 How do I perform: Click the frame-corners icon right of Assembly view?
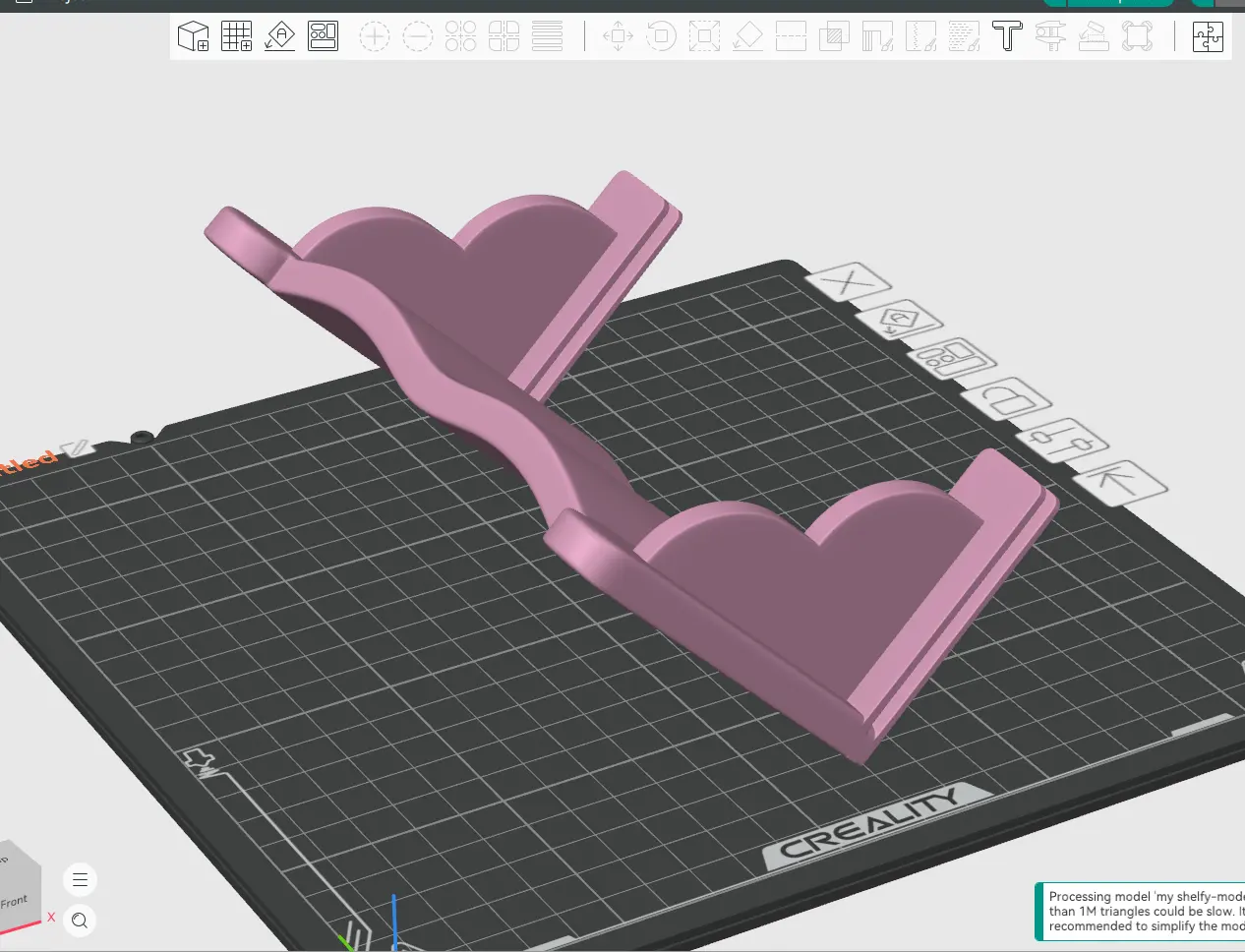(x=1137, y=37)
